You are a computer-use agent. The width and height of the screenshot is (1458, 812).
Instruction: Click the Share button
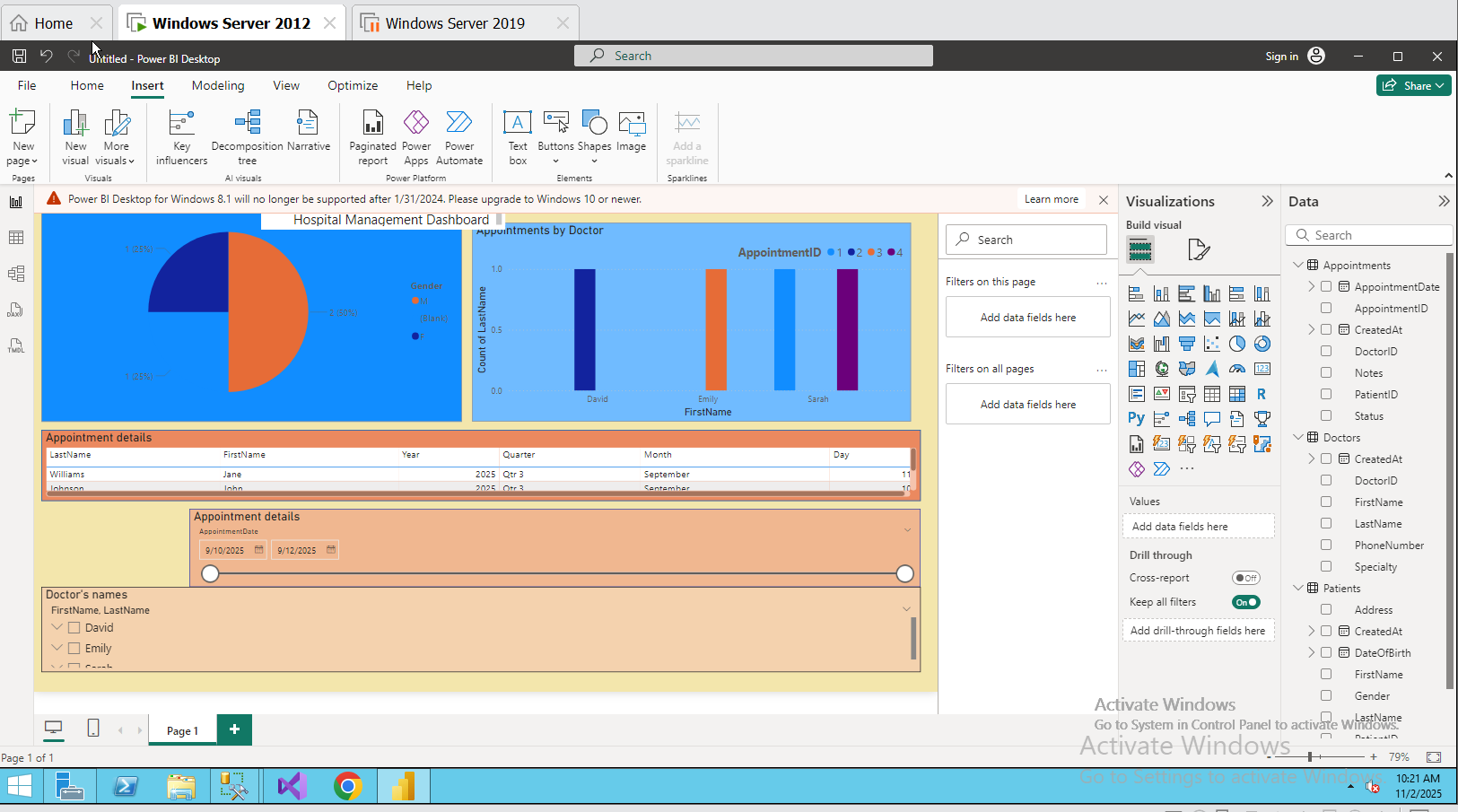(x=1413, y=85)
